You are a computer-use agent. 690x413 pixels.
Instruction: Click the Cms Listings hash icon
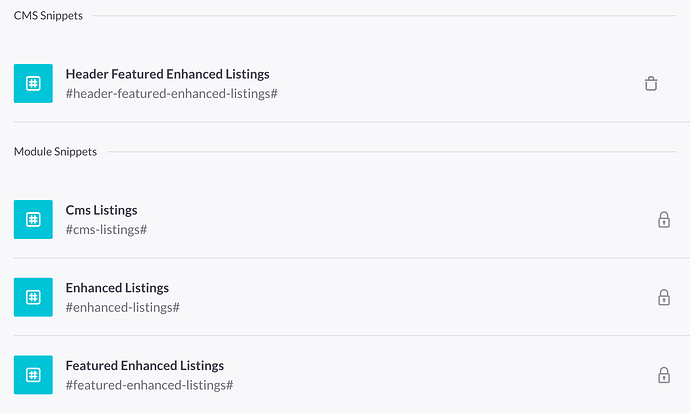coord(33,219)
